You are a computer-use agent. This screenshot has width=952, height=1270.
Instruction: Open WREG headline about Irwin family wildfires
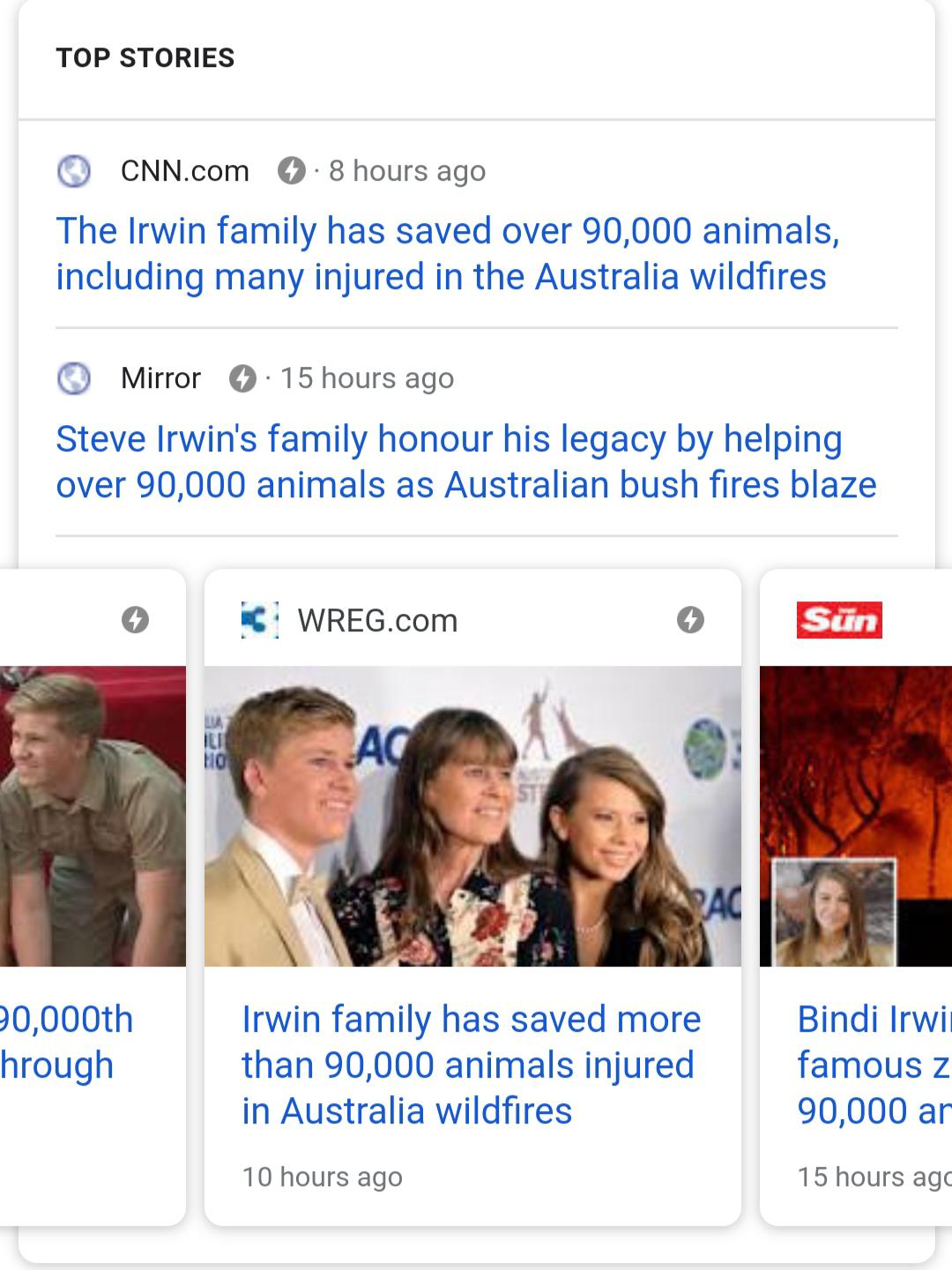pos(471,1065)
